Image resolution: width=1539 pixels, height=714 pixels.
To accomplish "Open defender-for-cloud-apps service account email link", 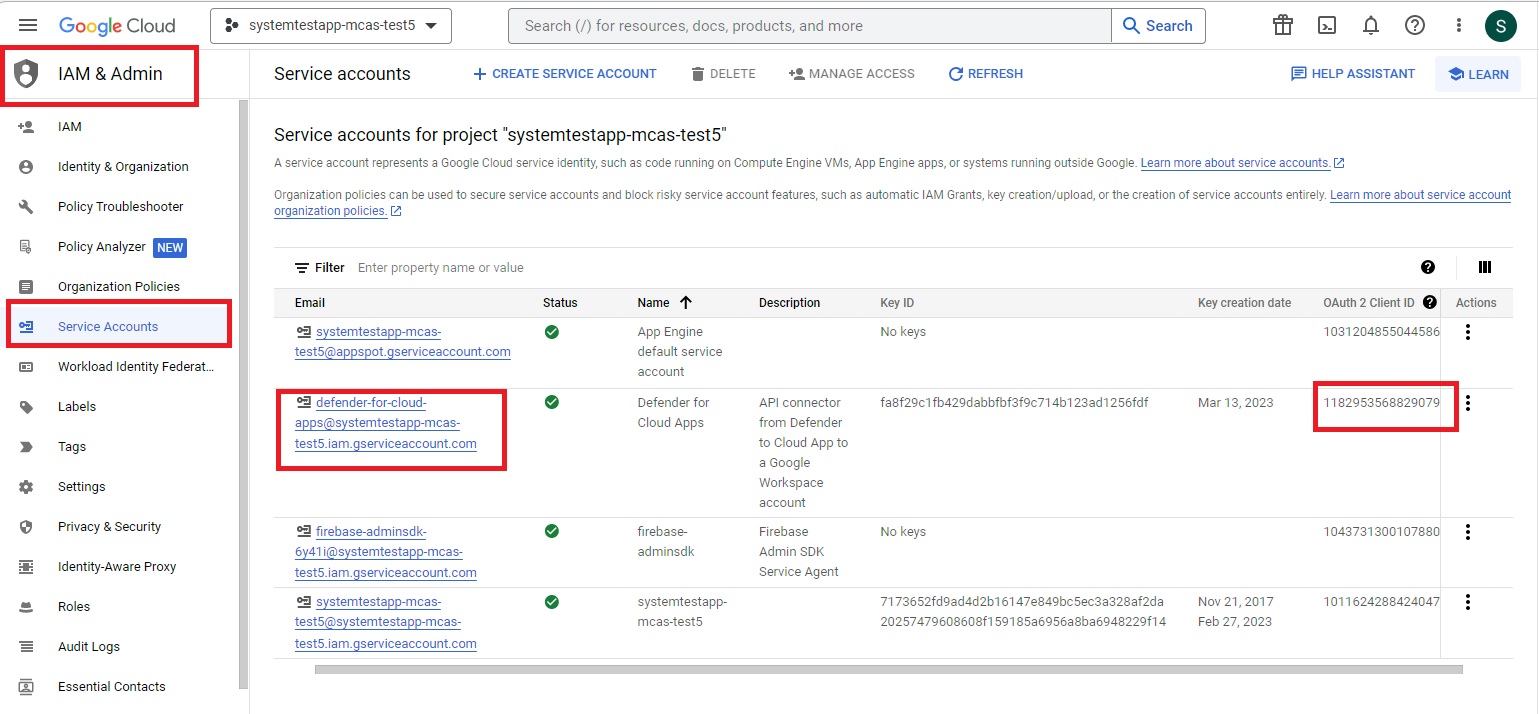I will click(386, 423).
